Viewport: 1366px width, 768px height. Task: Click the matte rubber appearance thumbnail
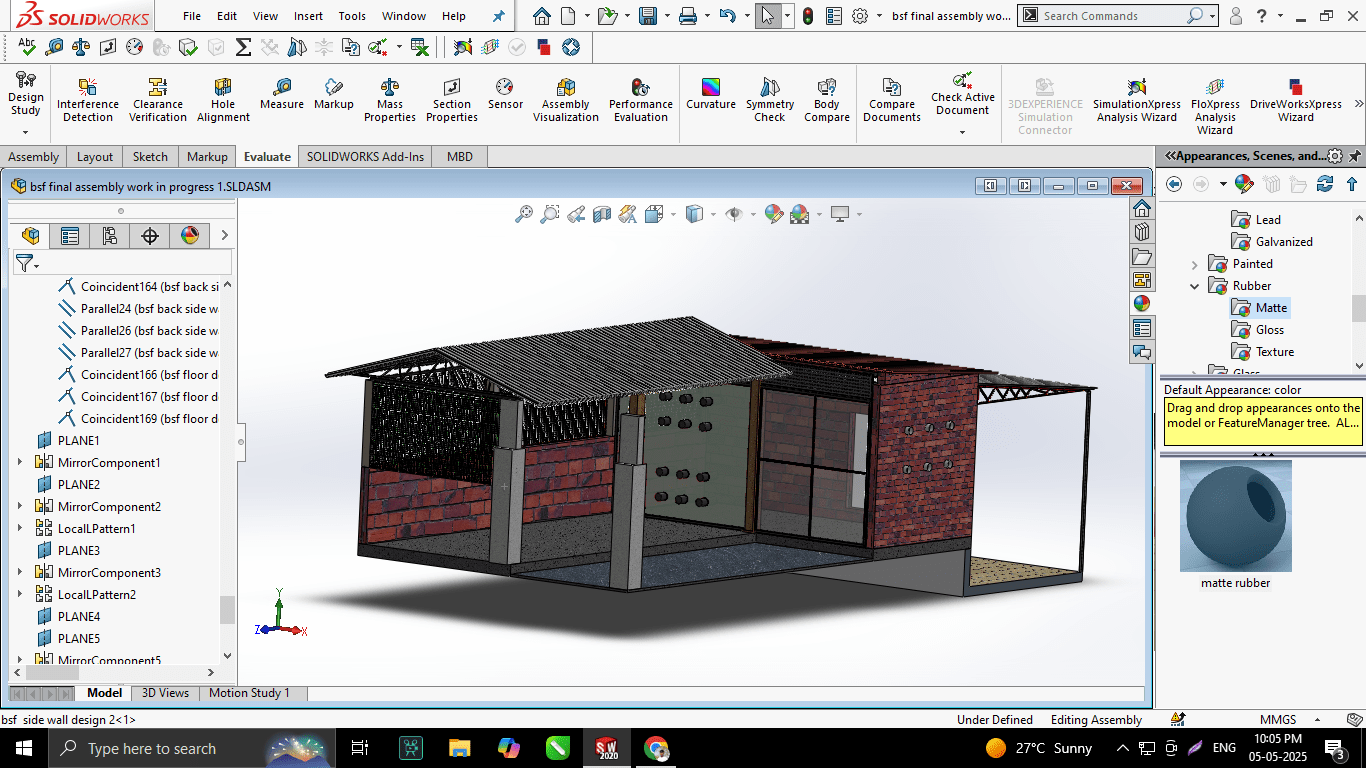coord(1236,516)
